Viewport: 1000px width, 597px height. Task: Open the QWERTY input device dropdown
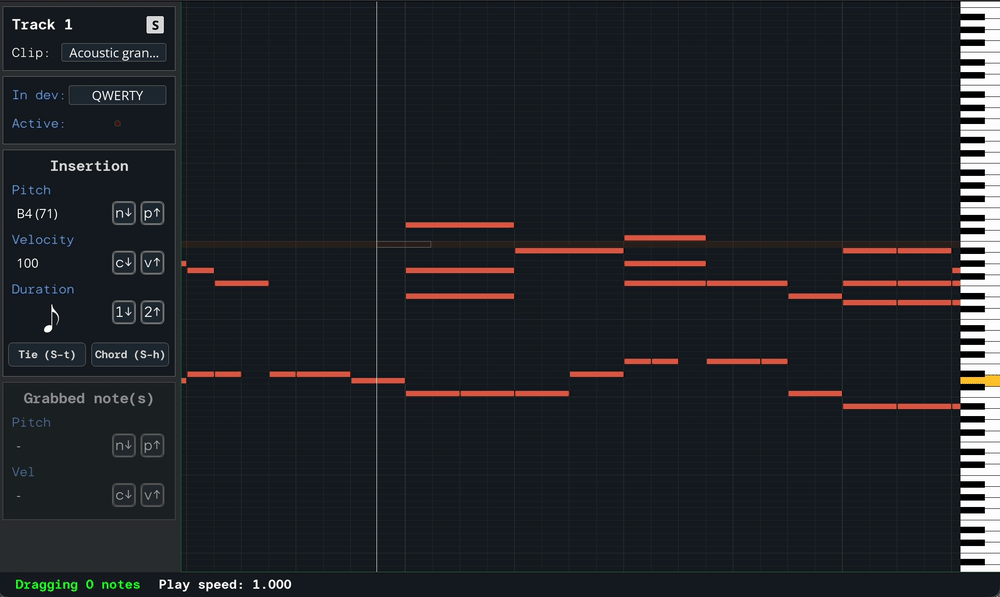(117, 96)
